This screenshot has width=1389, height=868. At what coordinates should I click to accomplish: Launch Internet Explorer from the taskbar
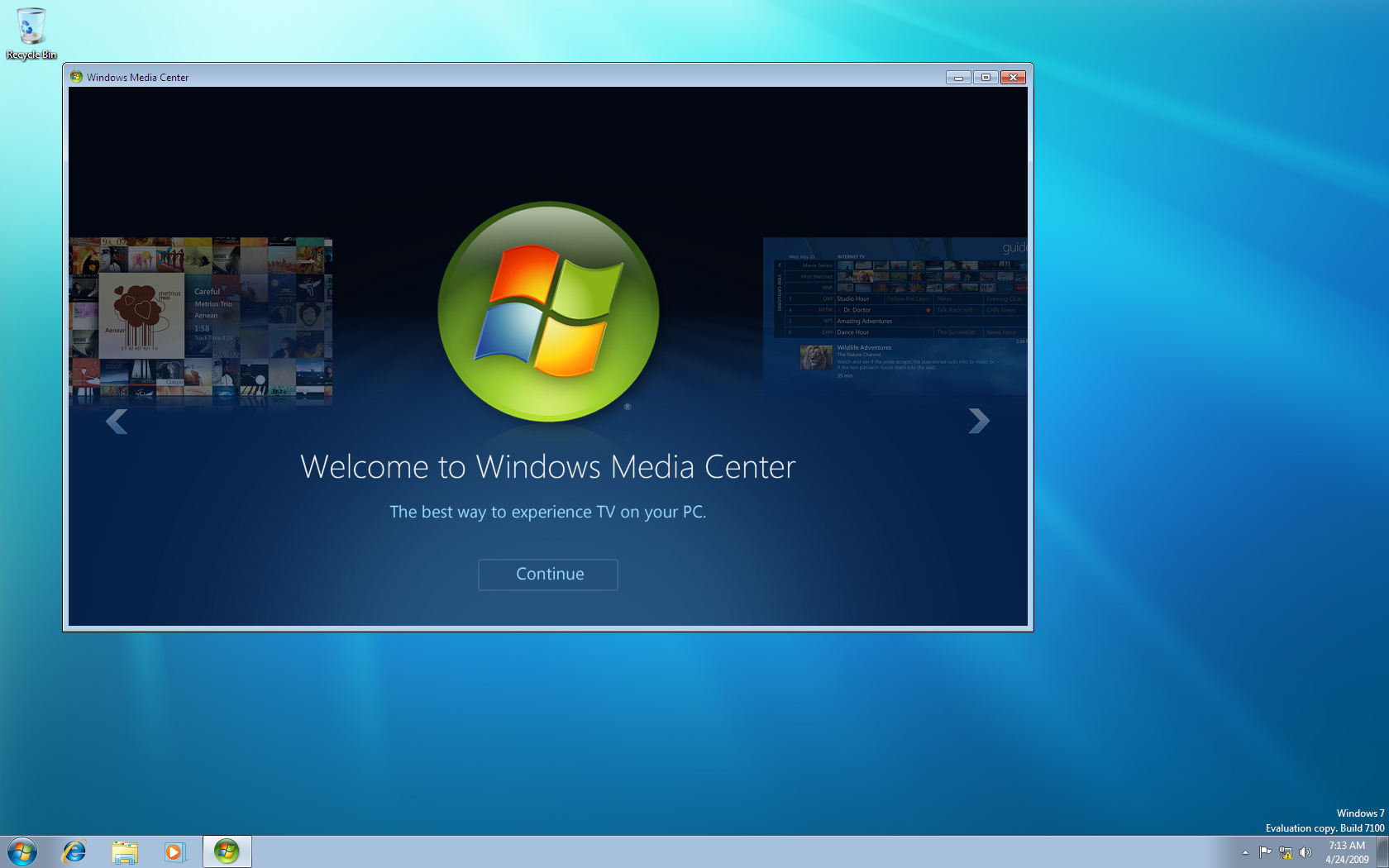[74, 851]
